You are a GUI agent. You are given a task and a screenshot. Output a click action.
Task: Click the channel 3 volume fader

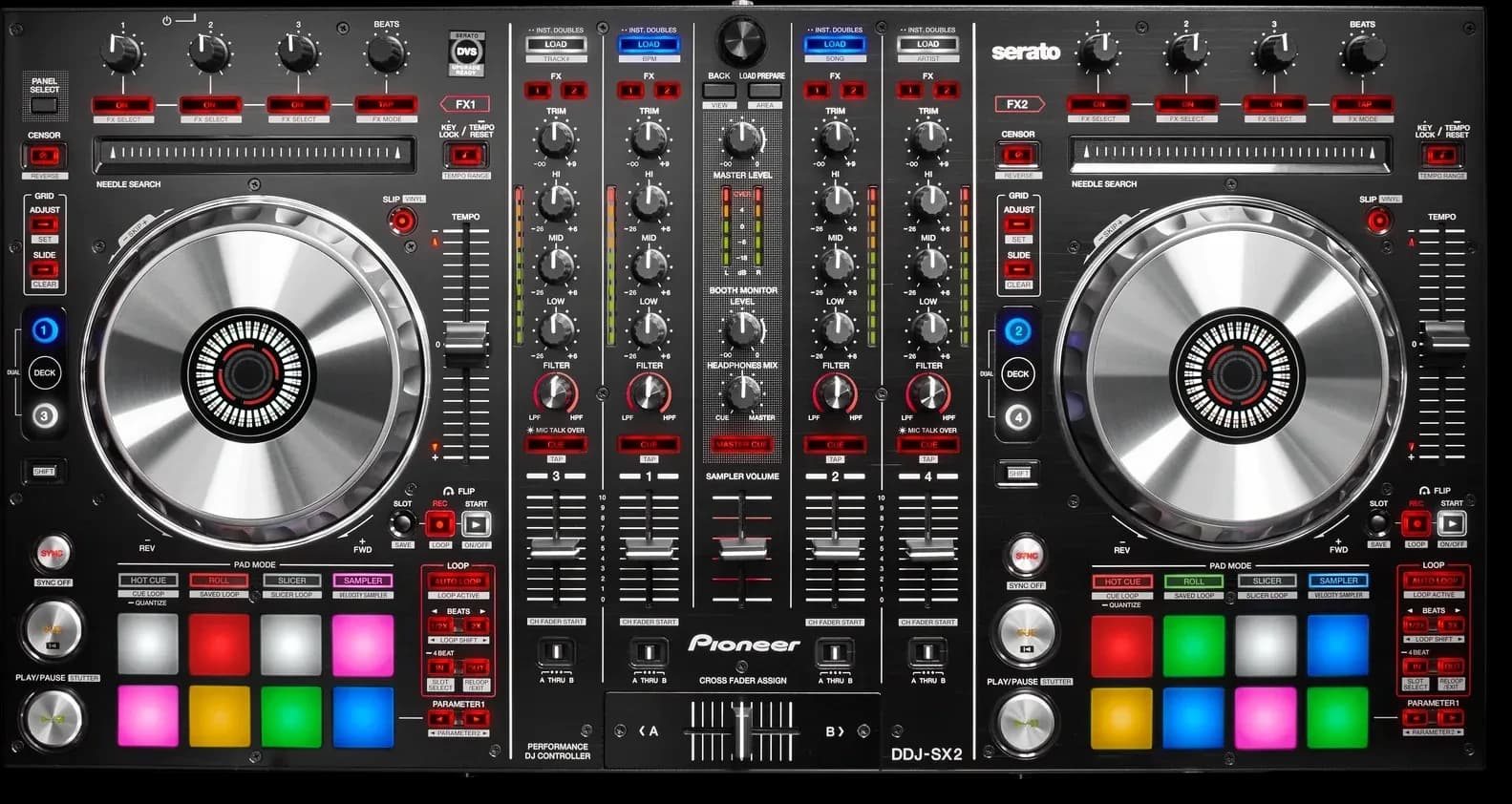[556, 547]
